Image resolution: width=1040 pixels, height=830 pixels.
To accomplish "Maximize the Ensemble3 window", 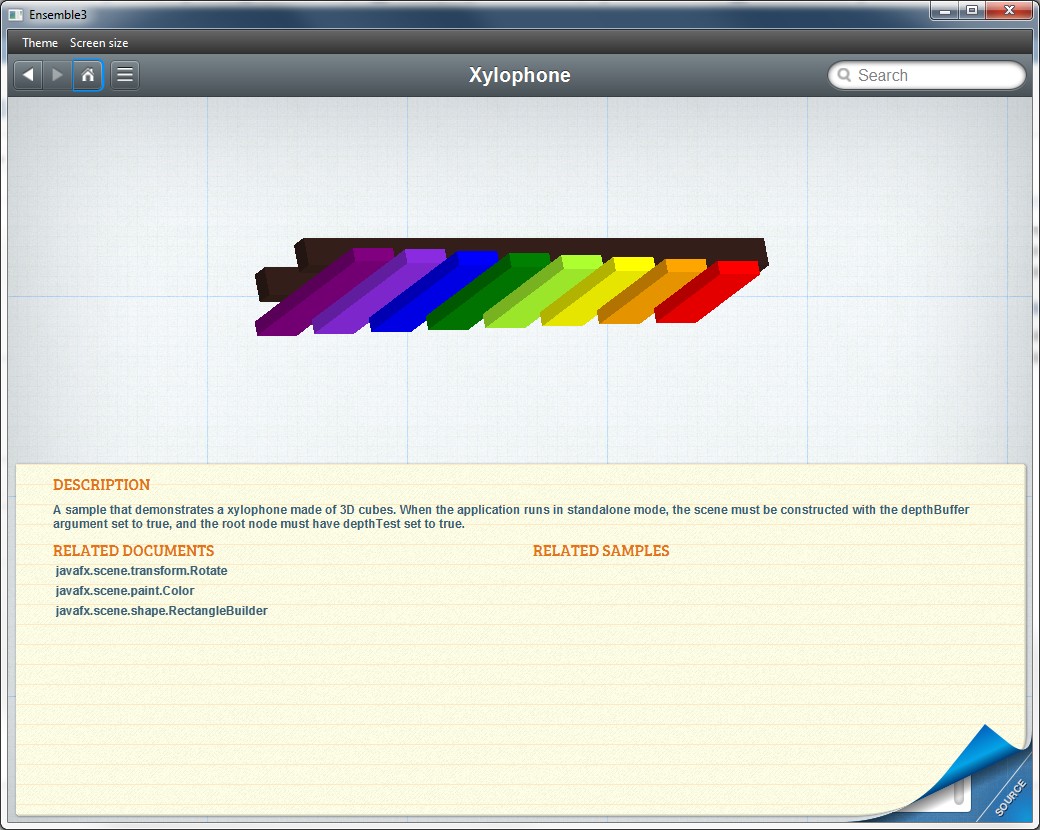I will pyautogui.click(x=971, y=10).
